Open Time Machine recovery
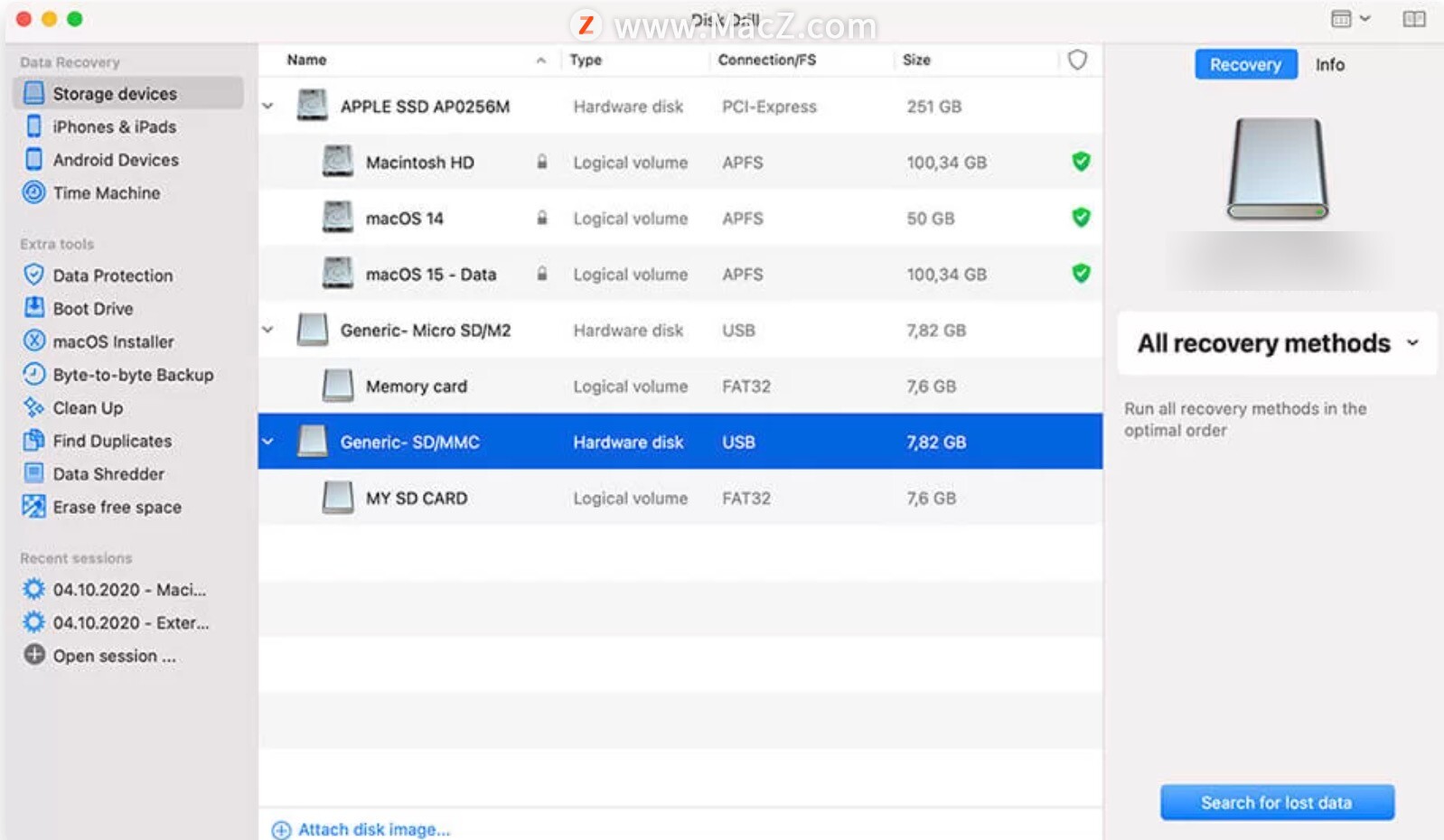The height and width of the screenshot is (840, 1444). (x=106, y=192)
